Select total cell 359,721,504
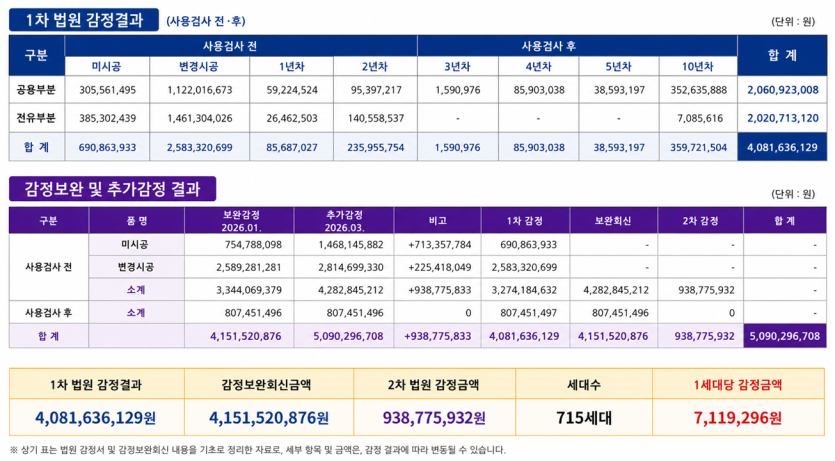This screenshot has height=461, width=835. coord(698,147)
